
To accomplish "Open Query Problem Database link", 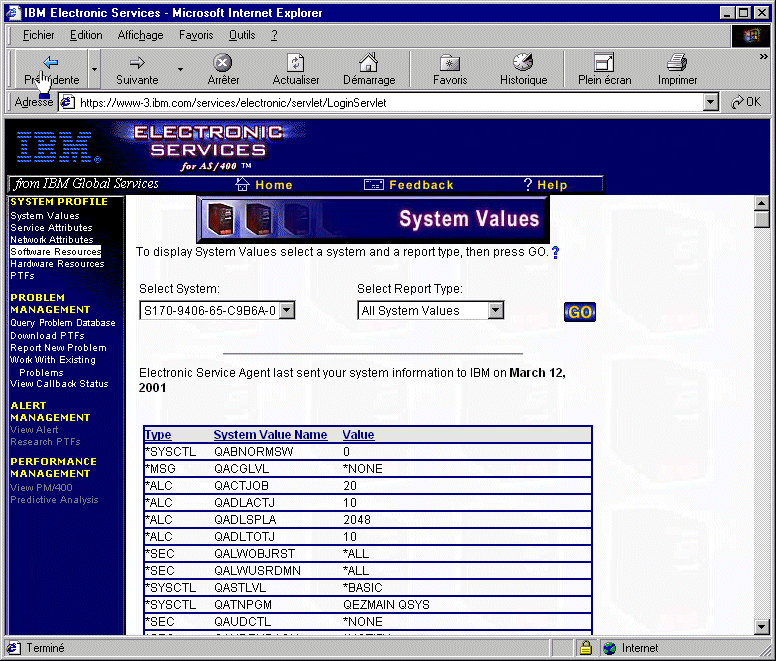I will 63,323.
